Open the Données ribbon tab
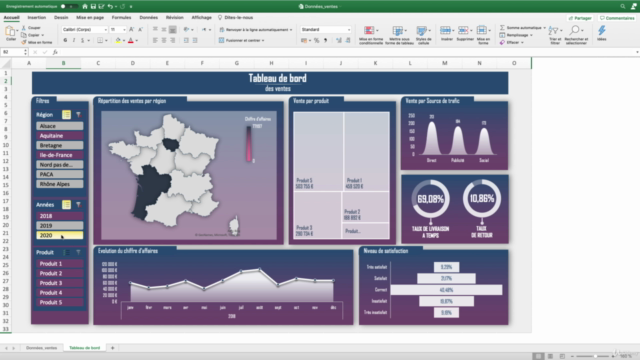 pos(149,18)
